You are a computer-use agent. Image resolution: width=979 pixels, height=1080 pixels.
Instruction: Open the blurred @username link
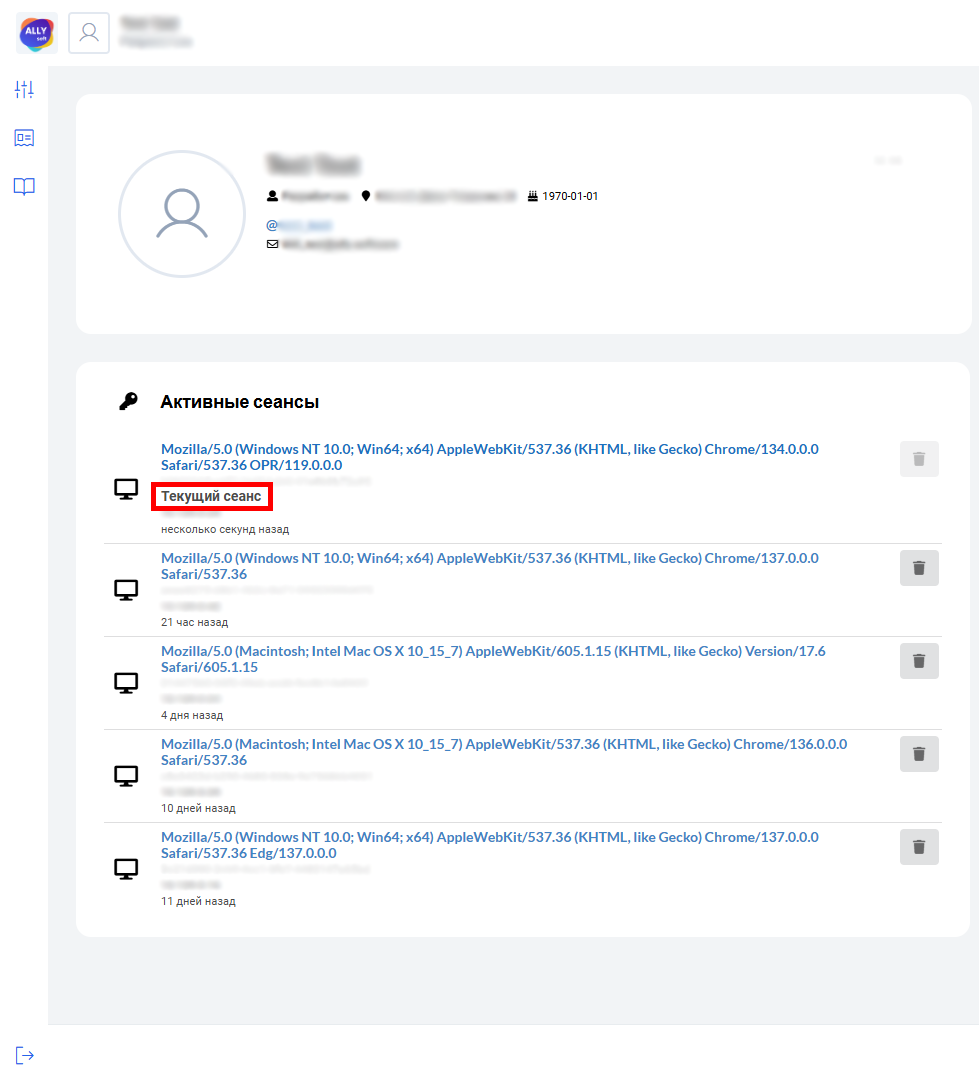click(x=299, y=225)
